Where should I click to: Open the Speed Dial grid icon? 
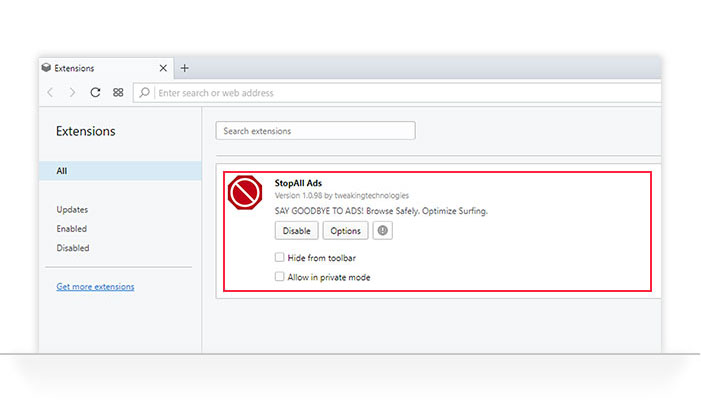coord(118,93)
